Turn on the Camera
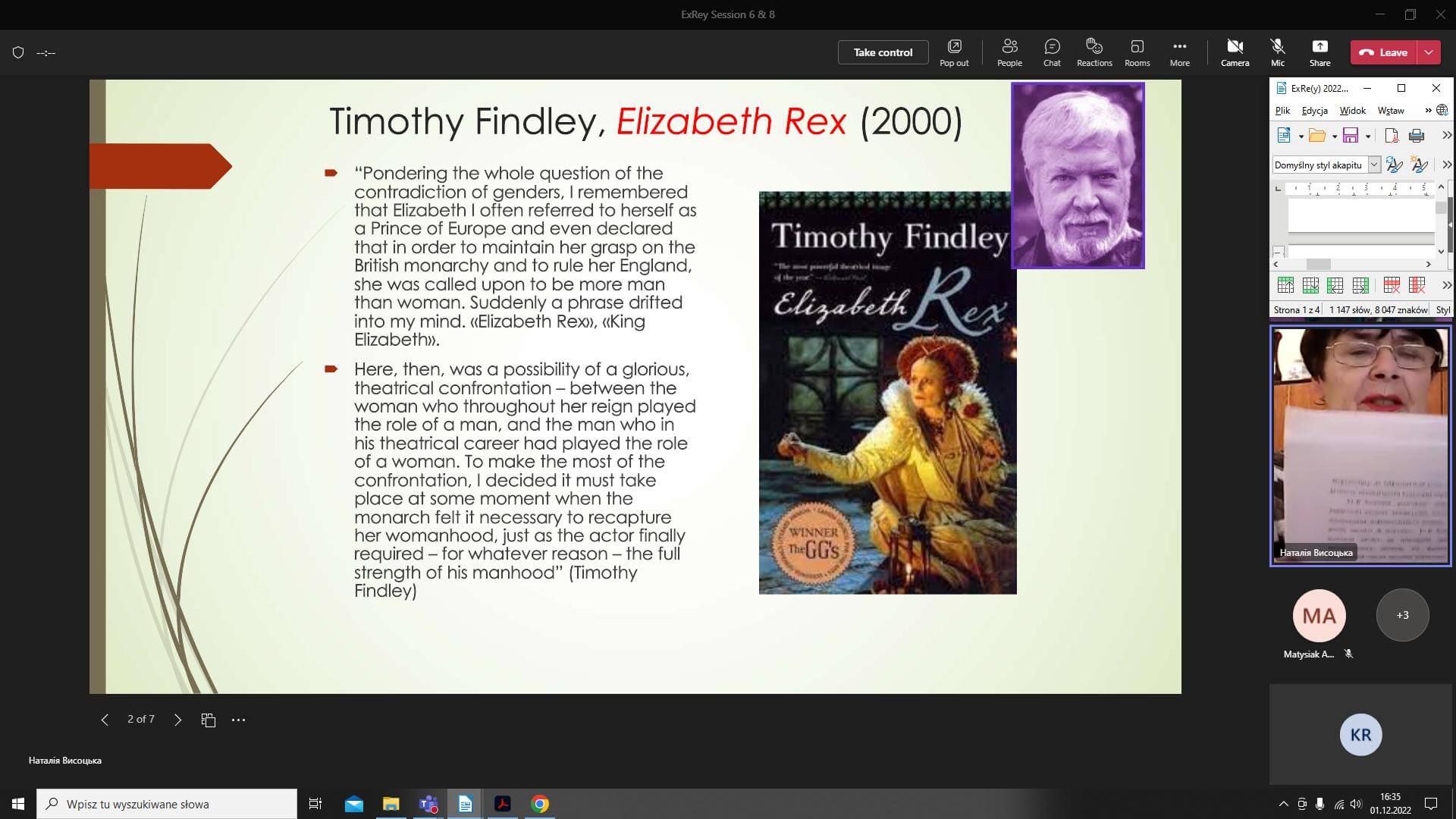The image size is (1456, 819). tap(1235, 52)
